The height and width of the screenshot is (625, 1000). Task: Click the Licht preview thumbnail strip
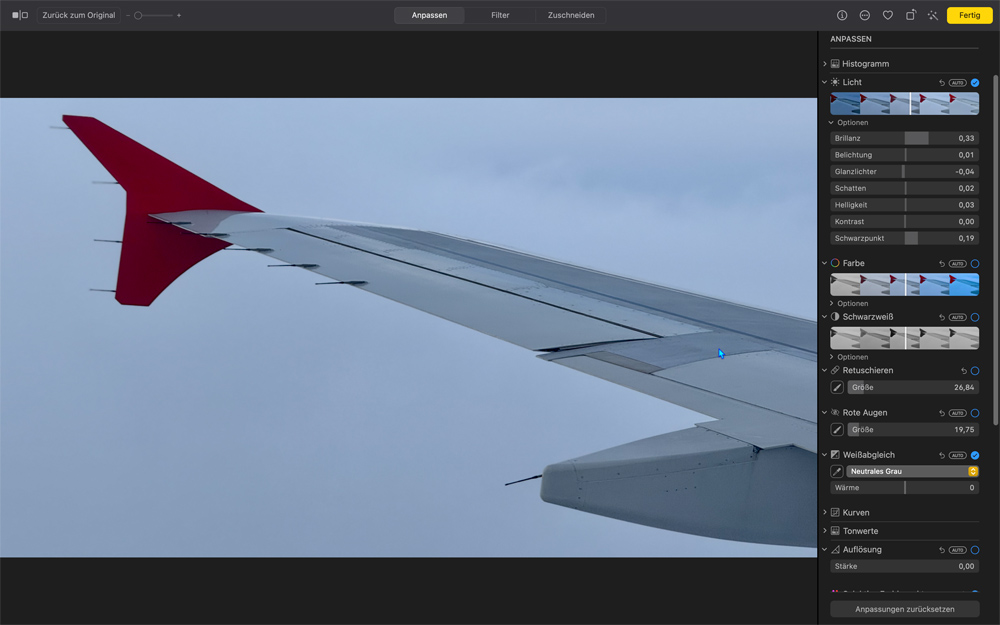(904, 104)
